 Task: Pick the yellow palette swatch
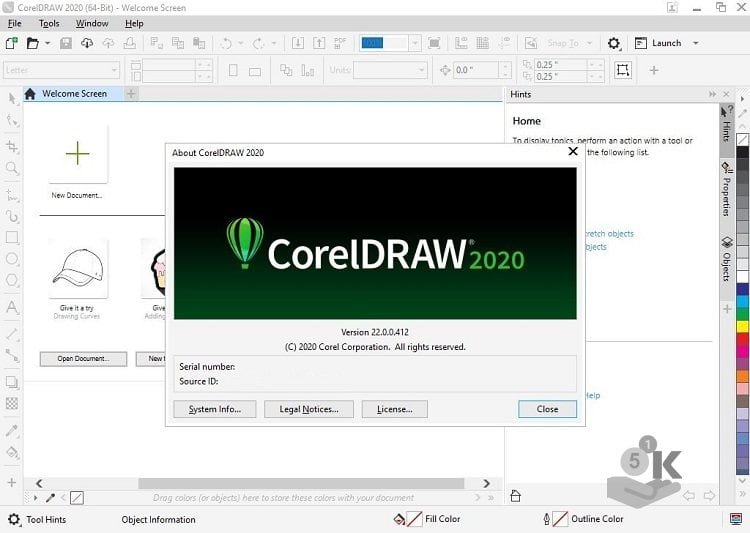(x=742, y=327)
